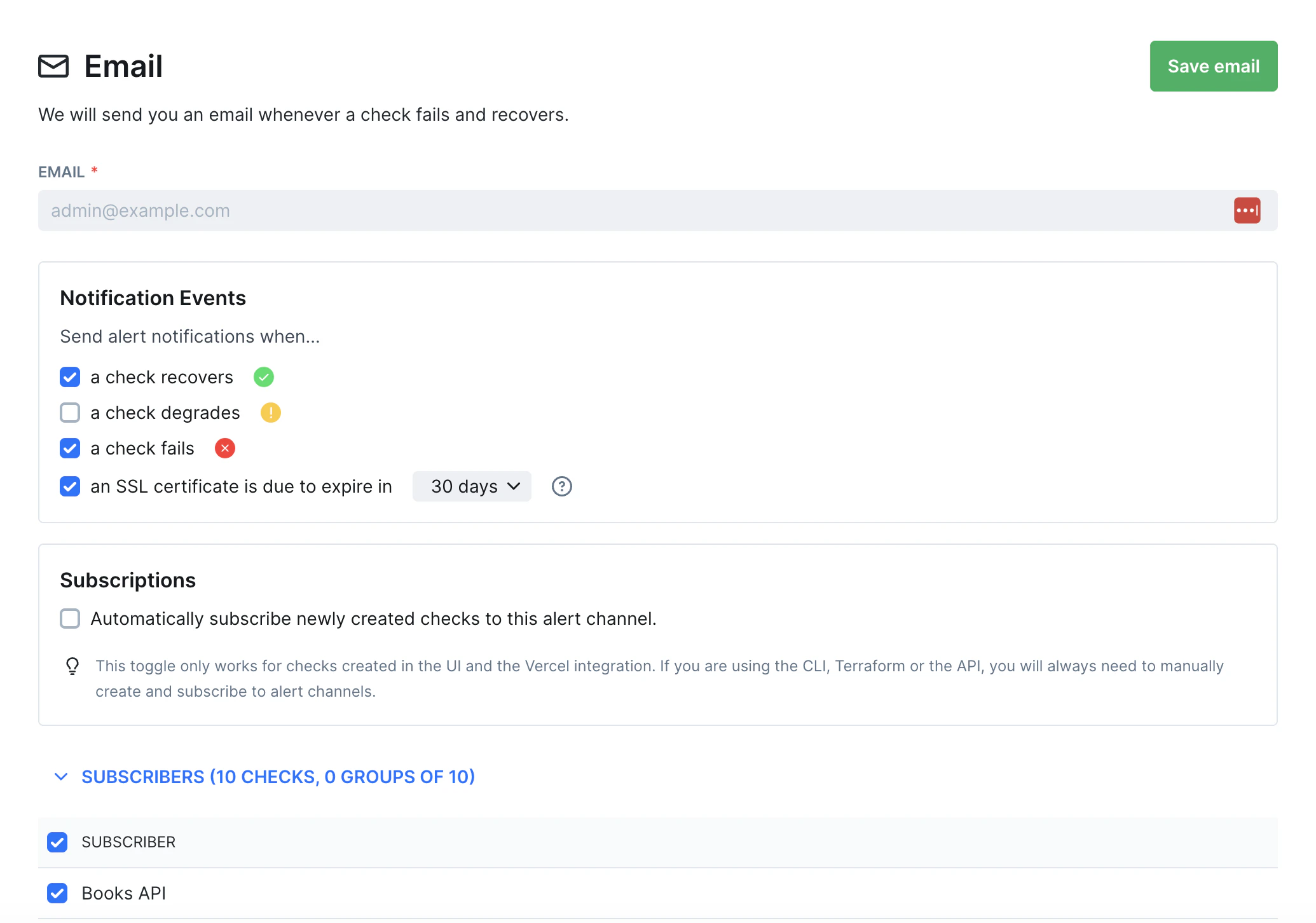Uncheck the 'a check fails' option
1316x923 pixels.
69,448
